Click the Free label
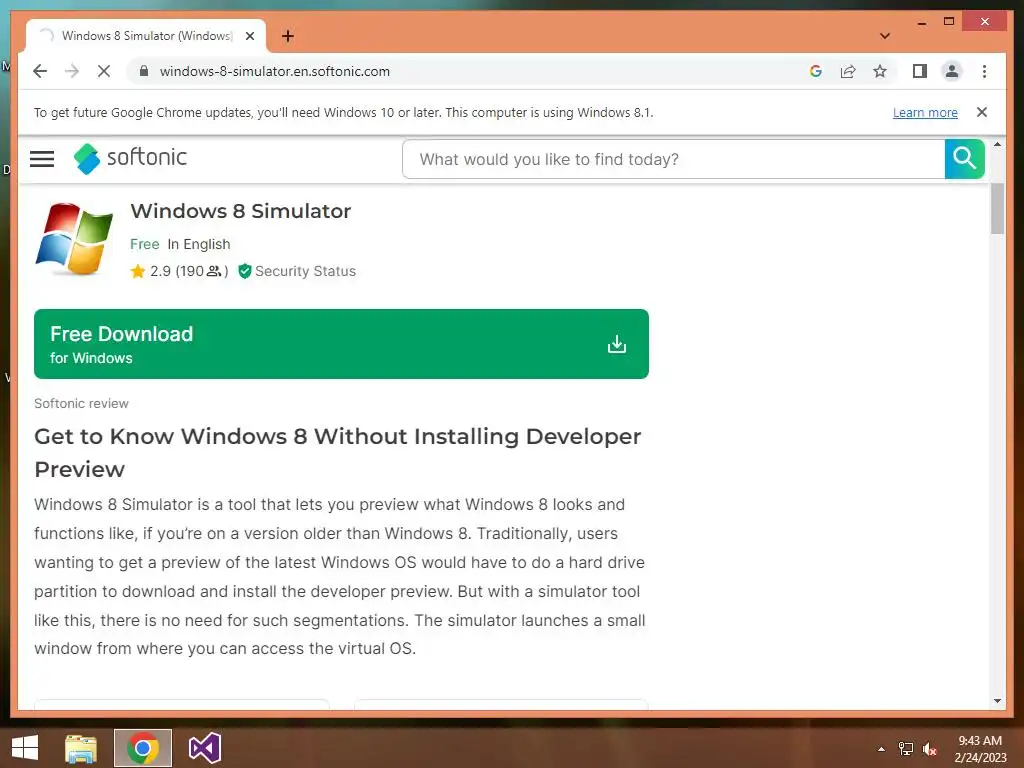1024x768 pixels. pyautogui.click(x=144, y=244)
